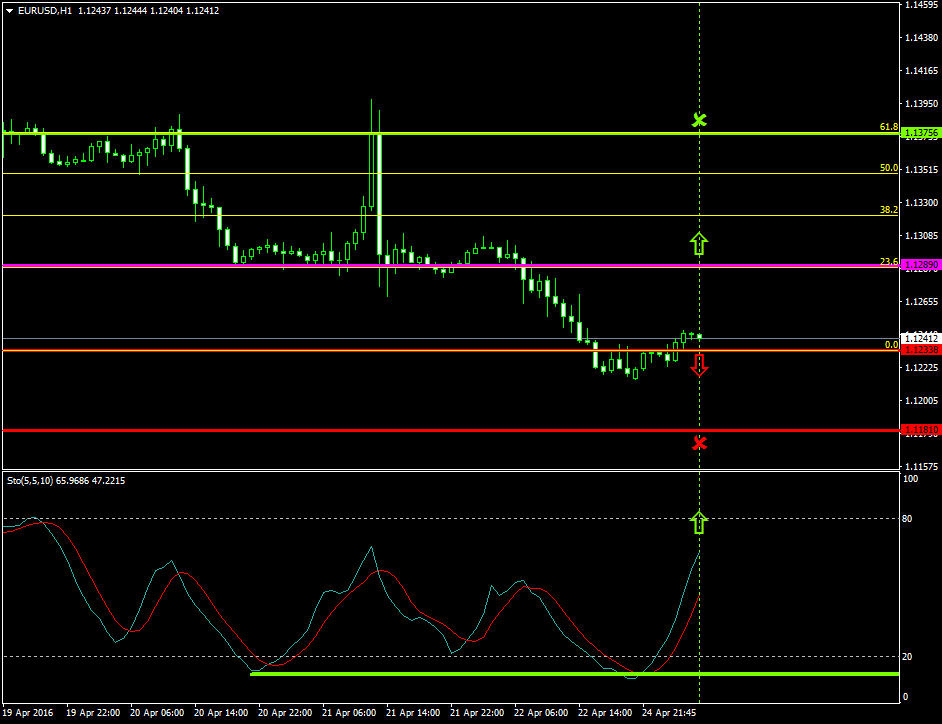Click the vertical dashed session line
This screenshot has width=942, height=724.
[x=699, y=300]
